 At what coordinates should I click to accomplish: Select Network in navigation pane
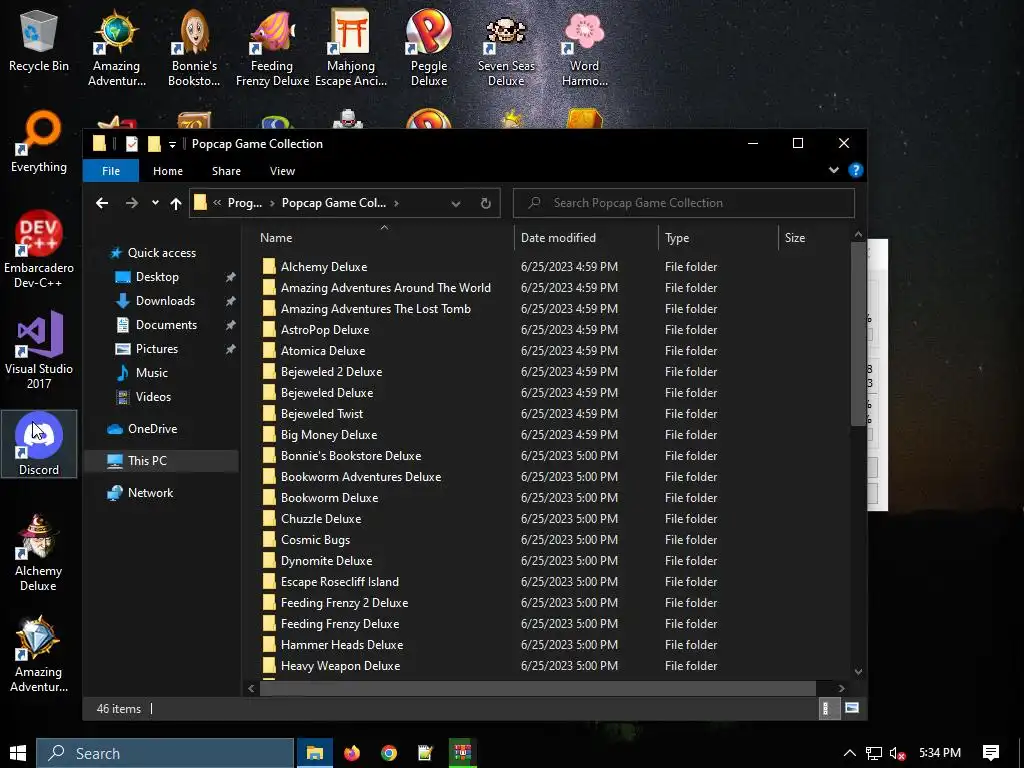tap(150, 493)
